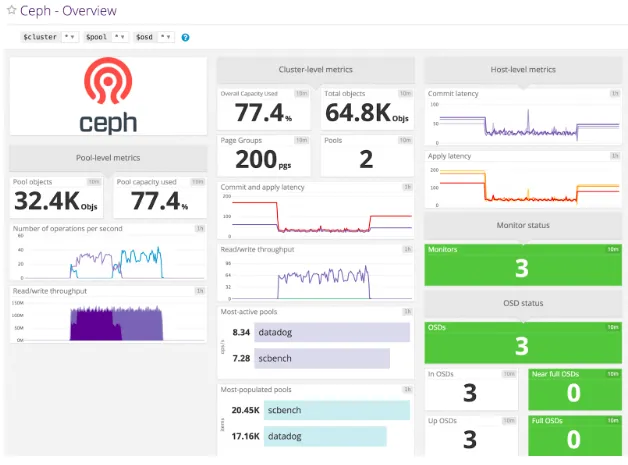Screen dimensions: 628x465
Task: Click the Pool objects 32.4K value
Action: (x=56, y=201)
